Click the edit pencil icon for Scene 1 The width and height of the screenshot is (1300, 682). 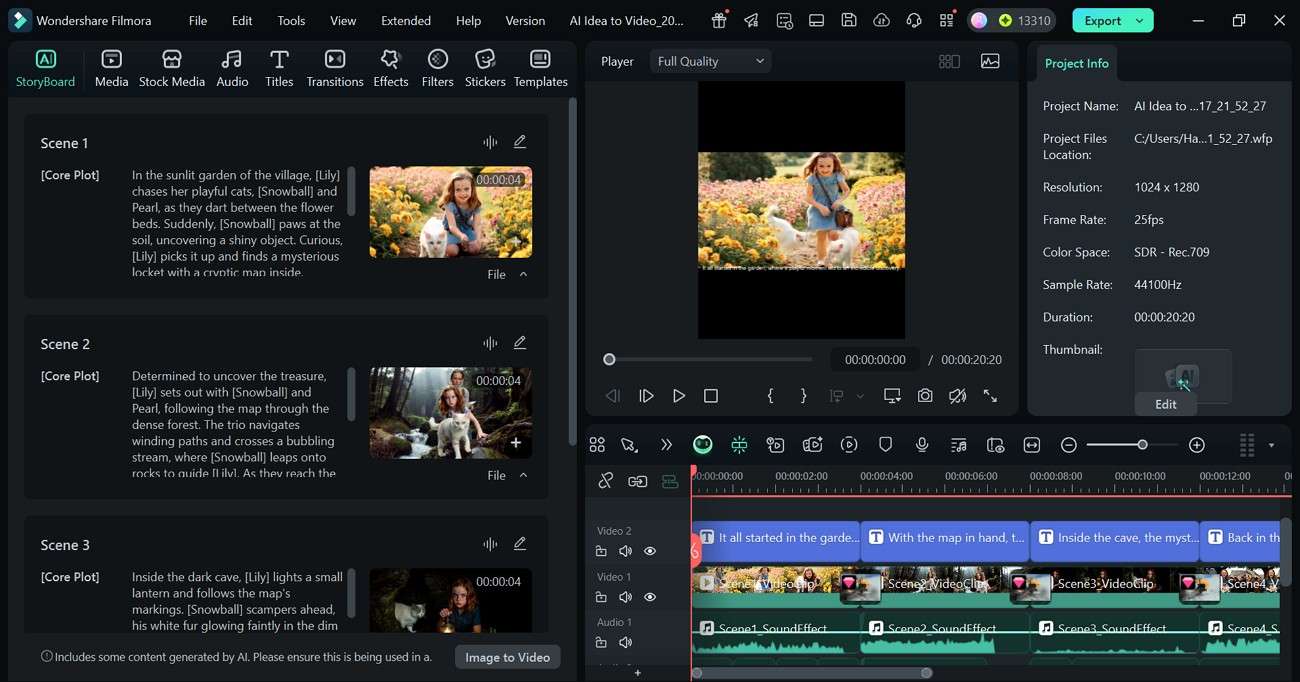(x=520, y=142)
